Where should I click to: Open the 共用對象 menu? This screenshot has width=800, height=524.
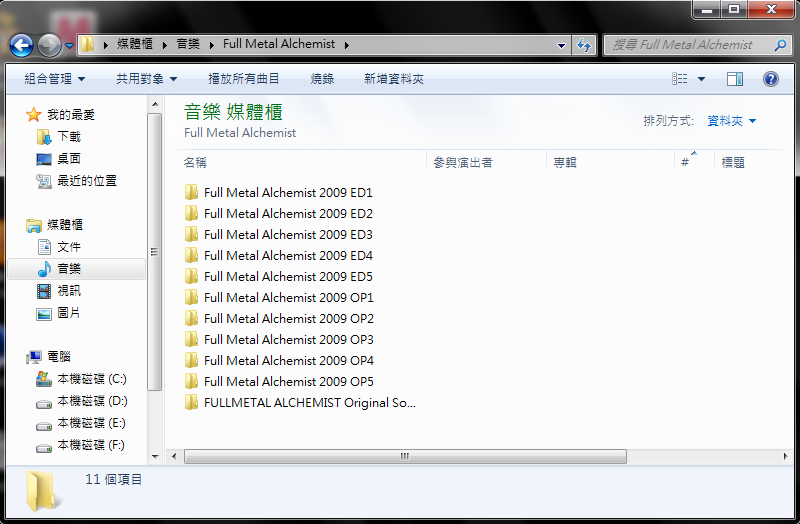coord(147,79)
